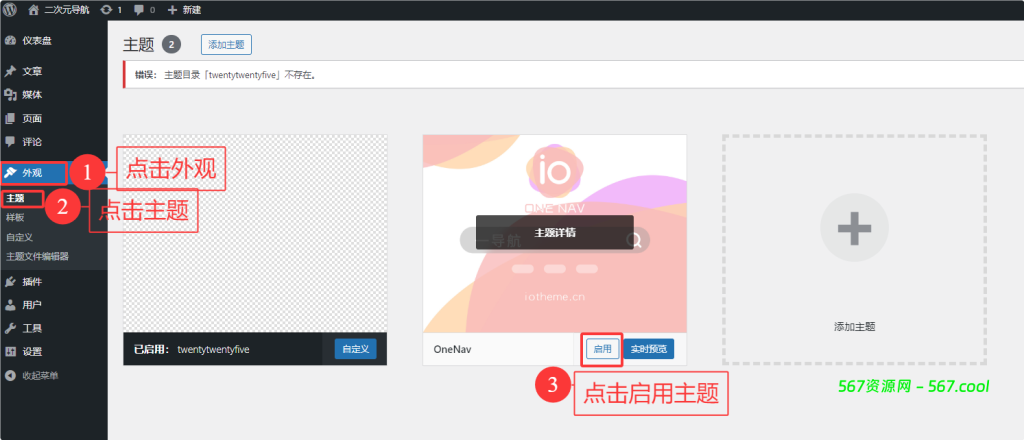Screen dimensions: 1024x440
Task: Click the 媒体 media icon
Action: (x=10, y=95)
